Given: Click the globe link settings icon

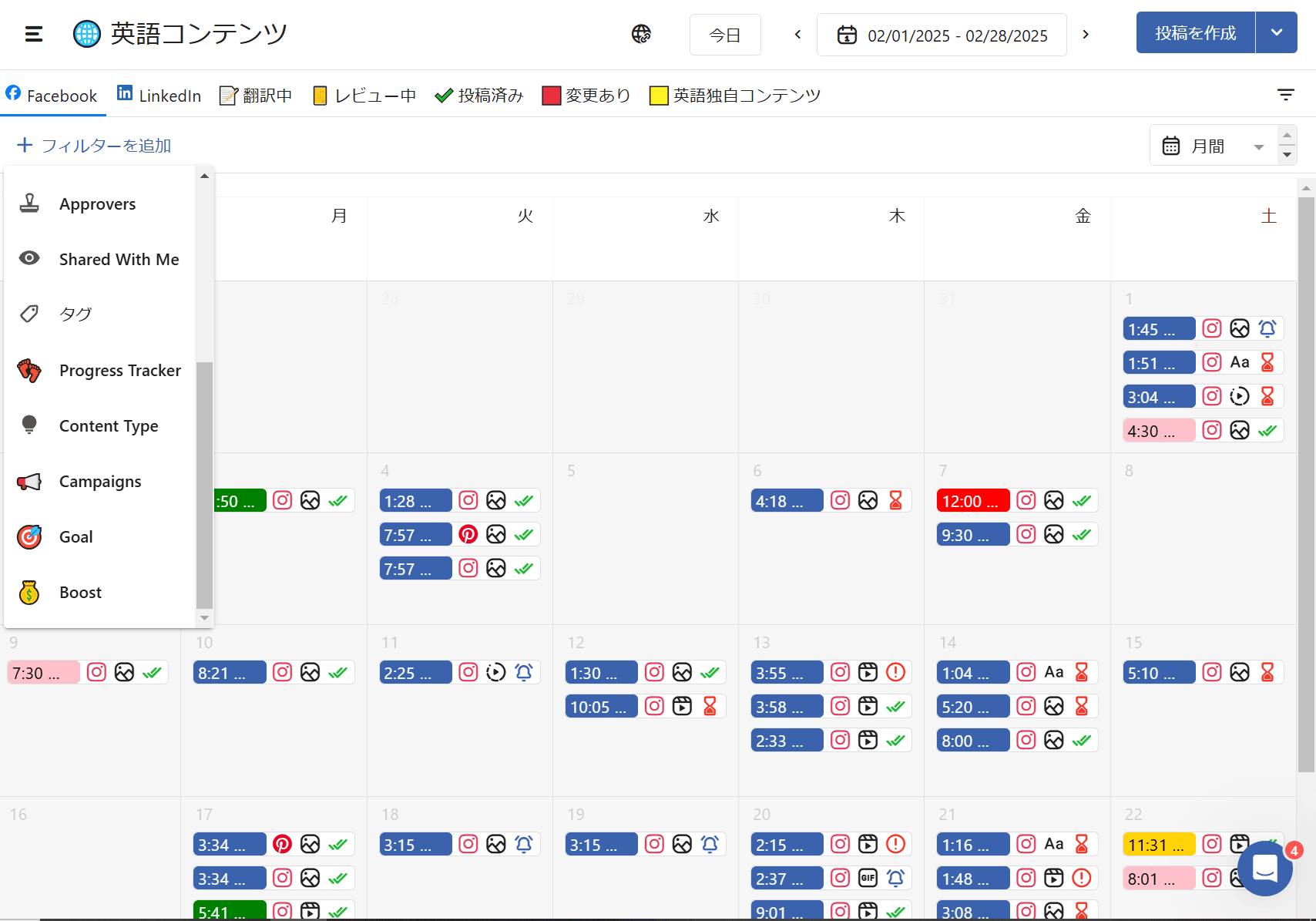Looking at the screenshot, I should point(641,34).
